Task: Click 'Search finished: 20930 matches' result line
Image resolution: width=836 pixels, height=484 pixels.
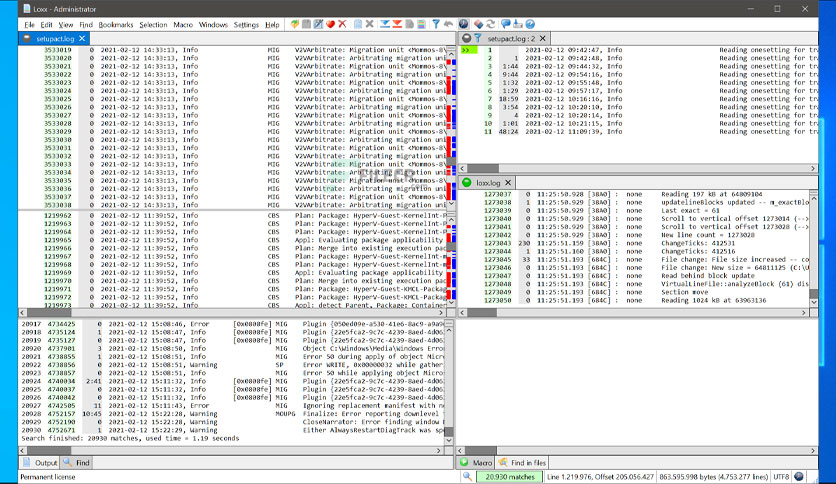Action: (130, 438)
